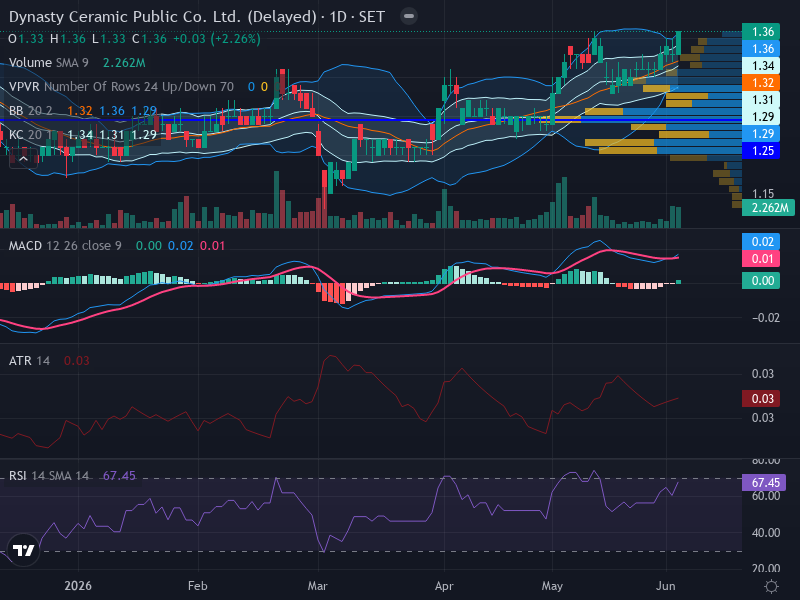The image size is (800, 600).
Task: Click the 2.262M volume axis label
Action: [x=768, y=208]
